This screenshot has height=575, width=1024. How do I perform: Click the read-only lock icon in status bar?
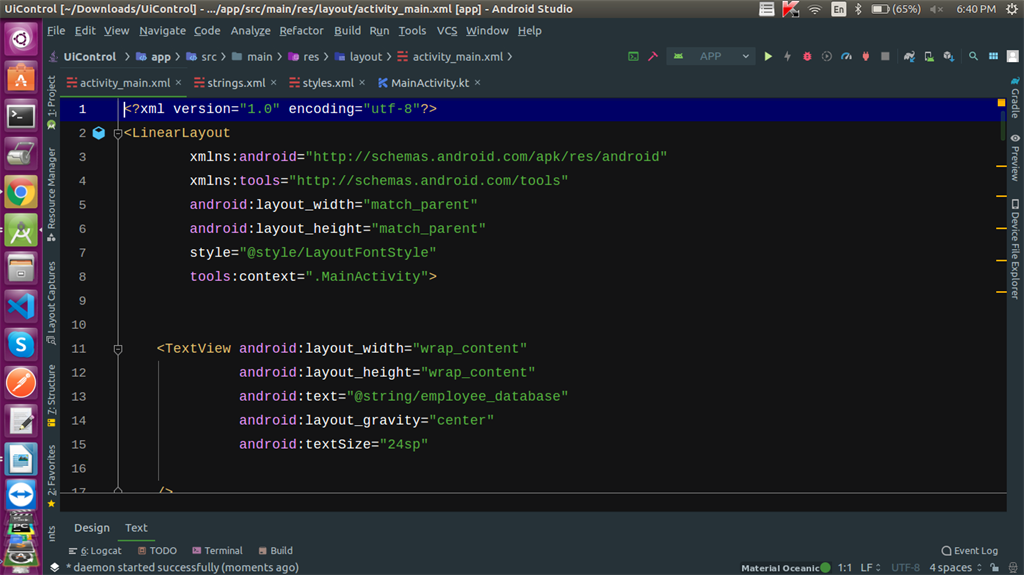tap(994, 568)
